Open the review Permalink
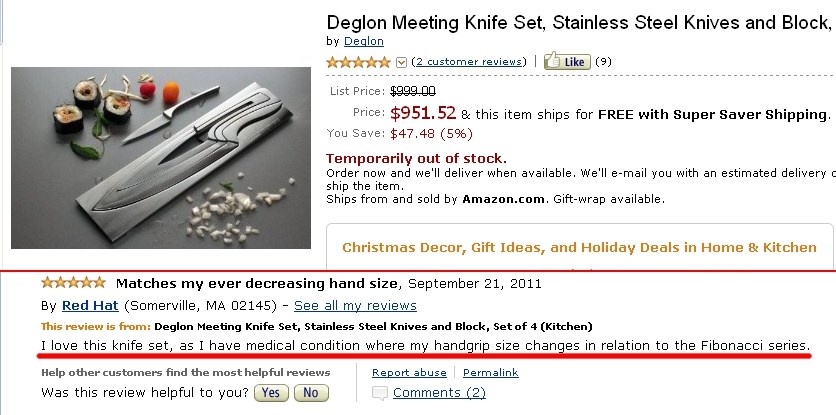 coord(490,373)
